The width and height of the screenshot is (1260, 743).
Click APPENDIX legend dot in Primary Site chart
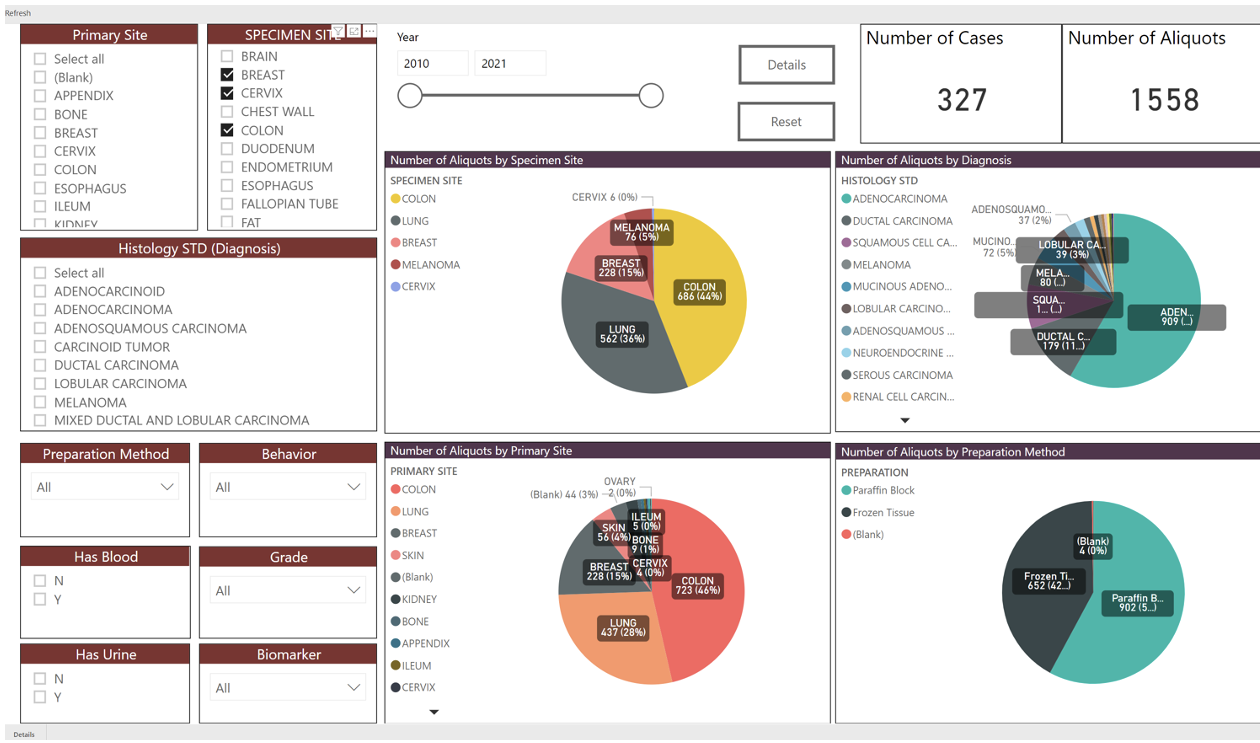tap(396, 644)
